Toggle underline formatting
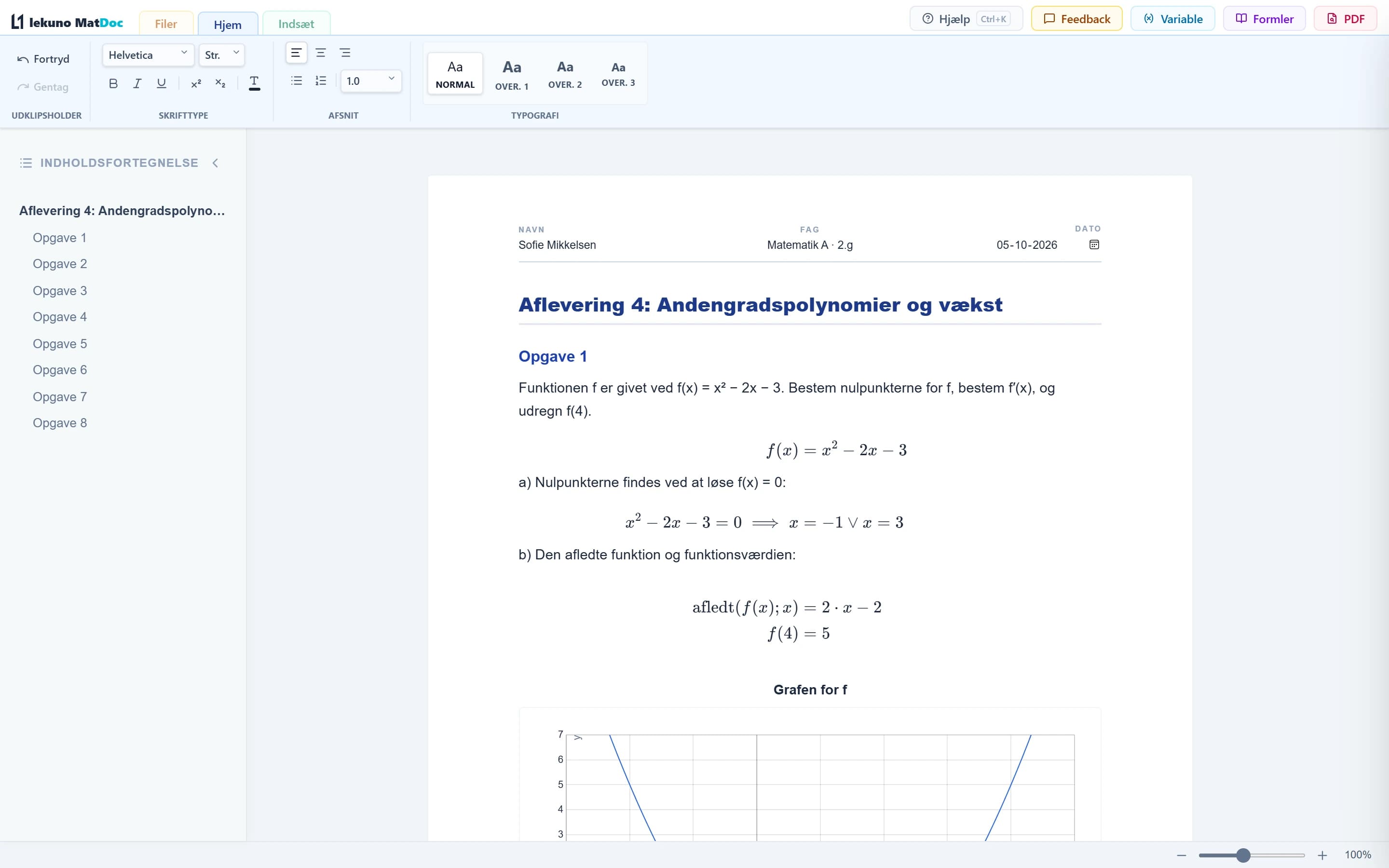The height and width of the screenshot is (868, 1389). [x=161, y=83]
